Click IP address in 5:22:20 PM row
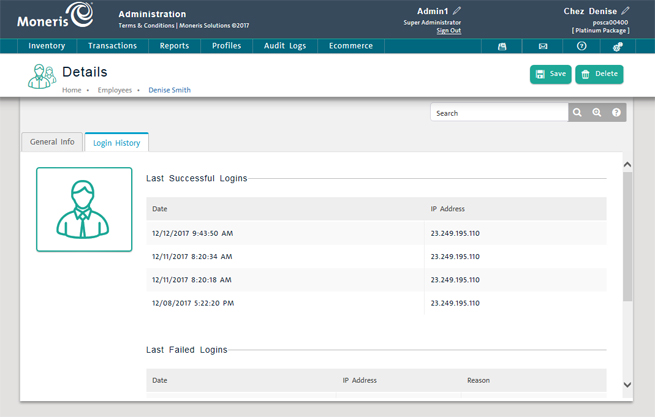Viewport: 655px width, 417px height. (455, 303)
